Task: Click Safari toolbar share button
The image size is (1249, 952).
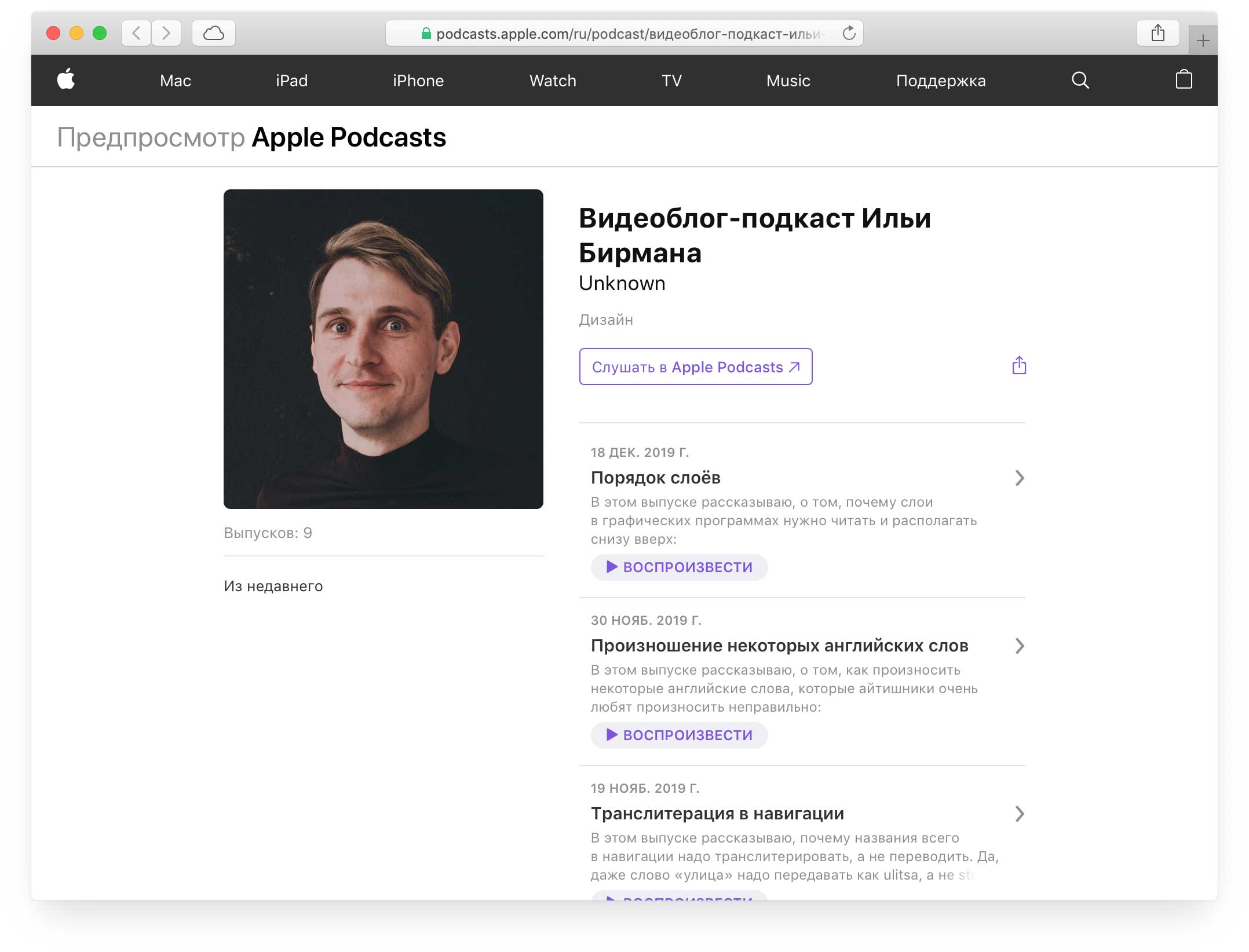Action: tap(1157, 33)
